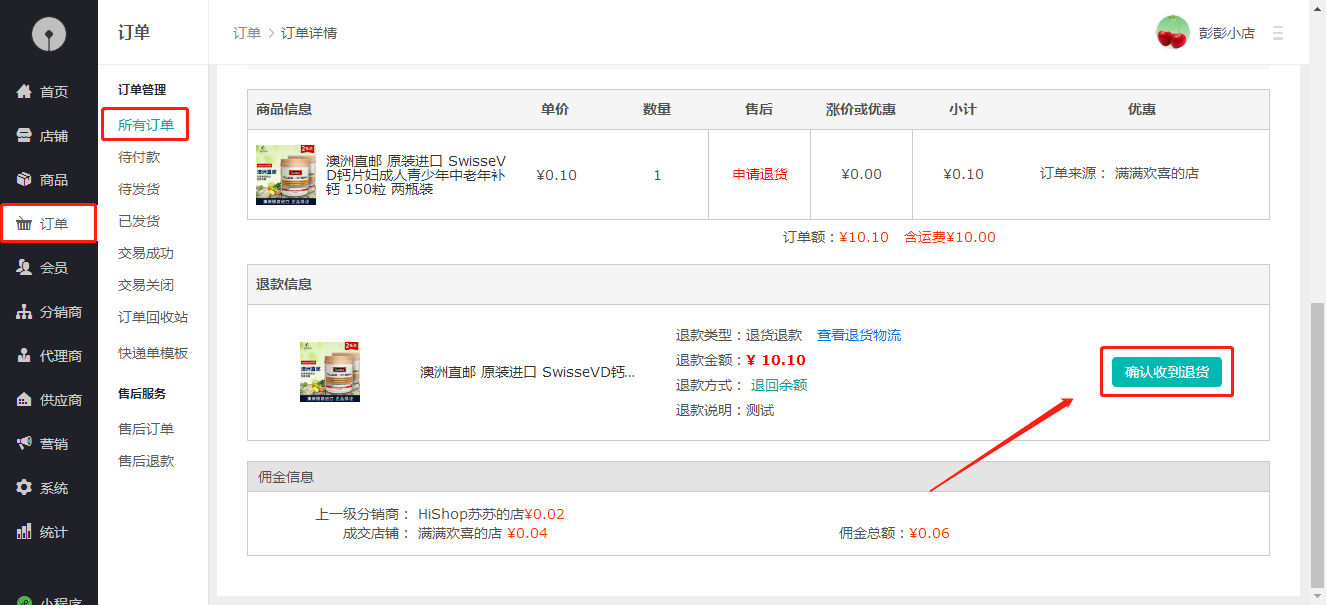Click 订单 breadcrumb link at top
The image size is (1326, 605).
(x=246, y=33)
